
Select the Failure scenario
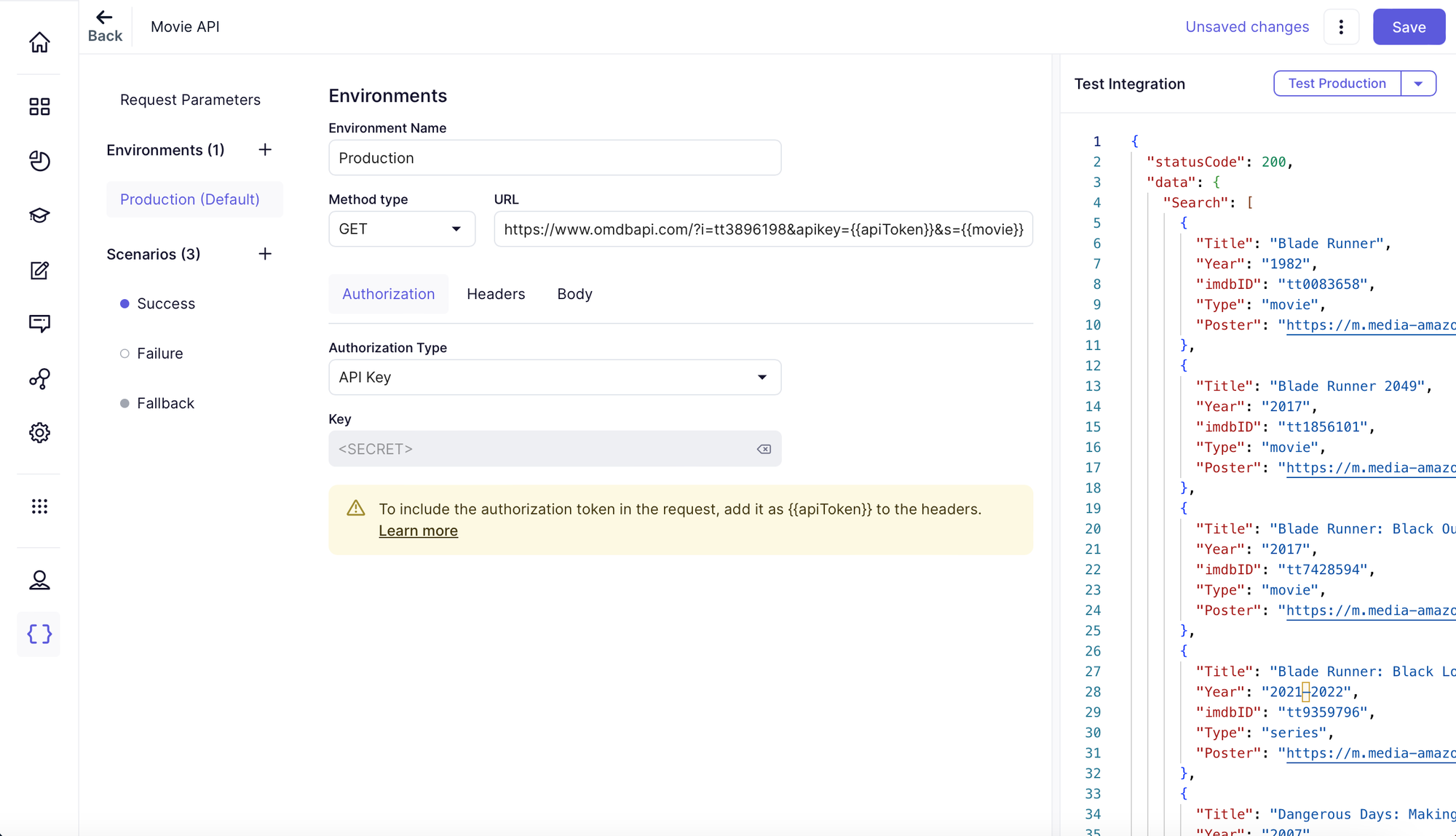click(159, 354)
